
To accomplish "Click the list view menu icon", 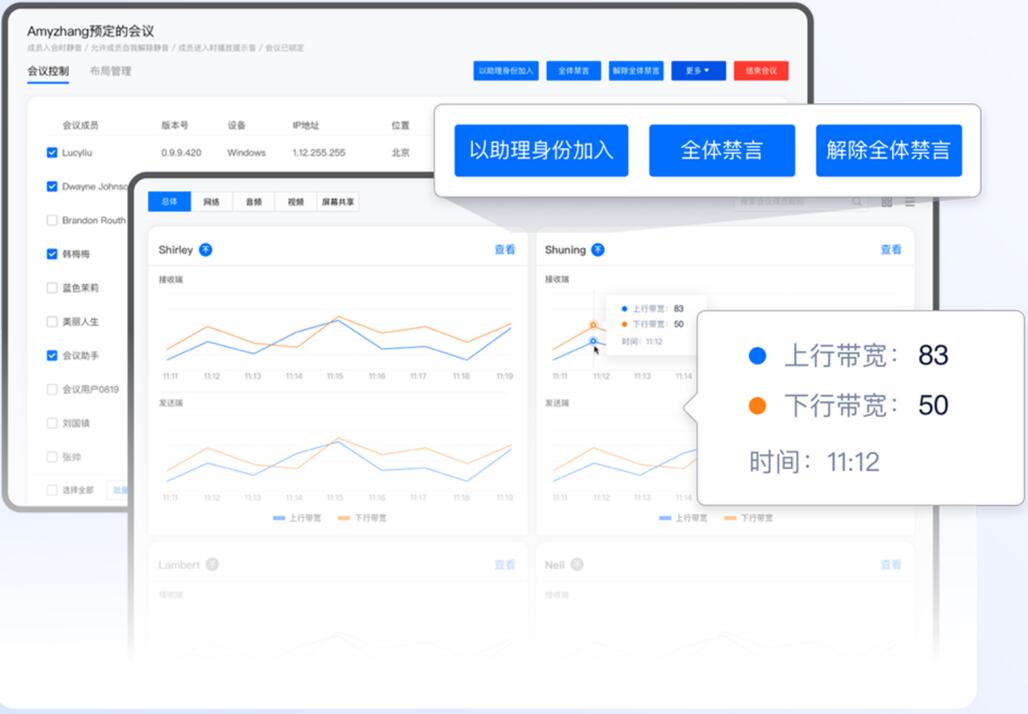I will click(910, 202).
